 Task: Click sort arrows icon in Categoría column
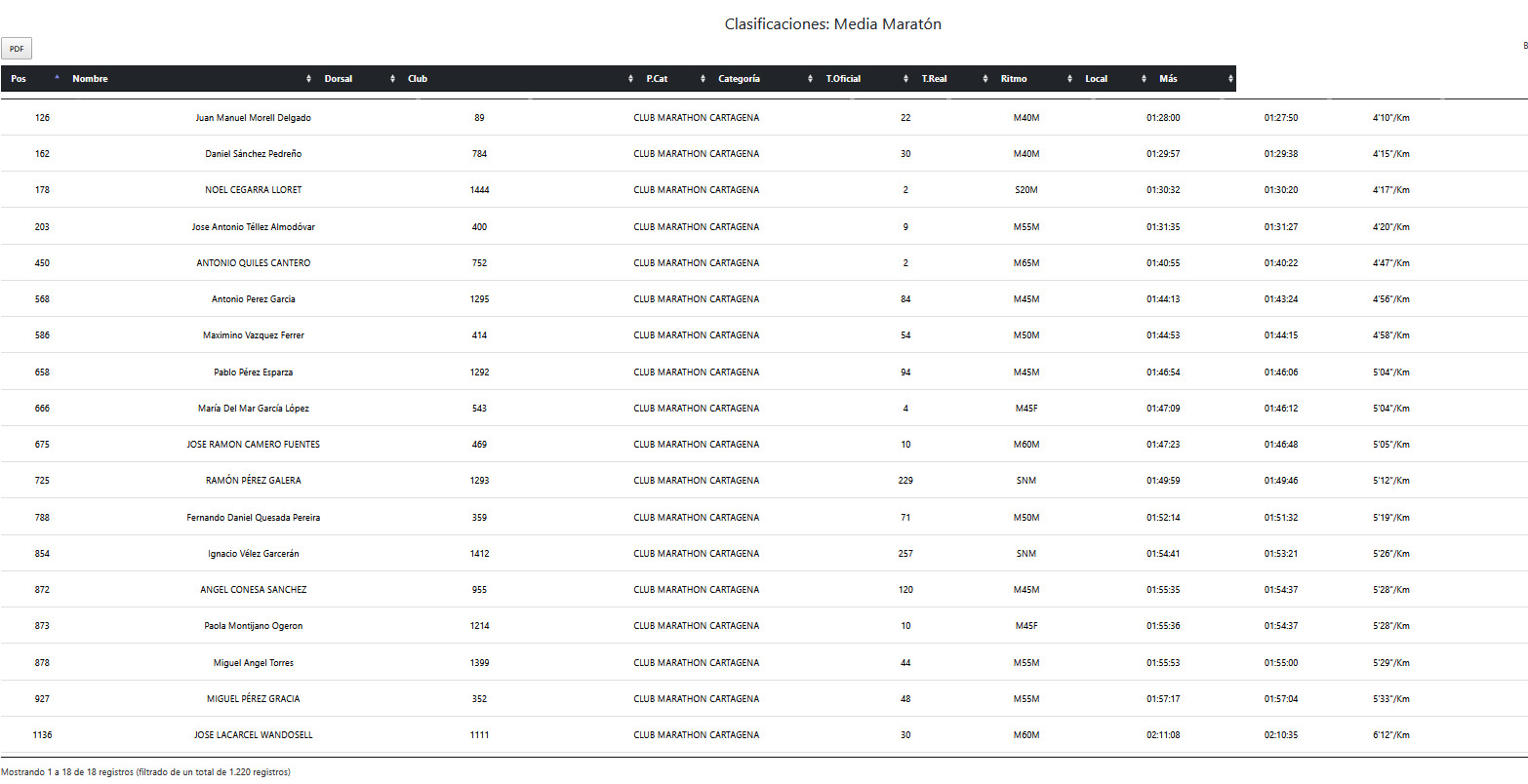[811, 79]
